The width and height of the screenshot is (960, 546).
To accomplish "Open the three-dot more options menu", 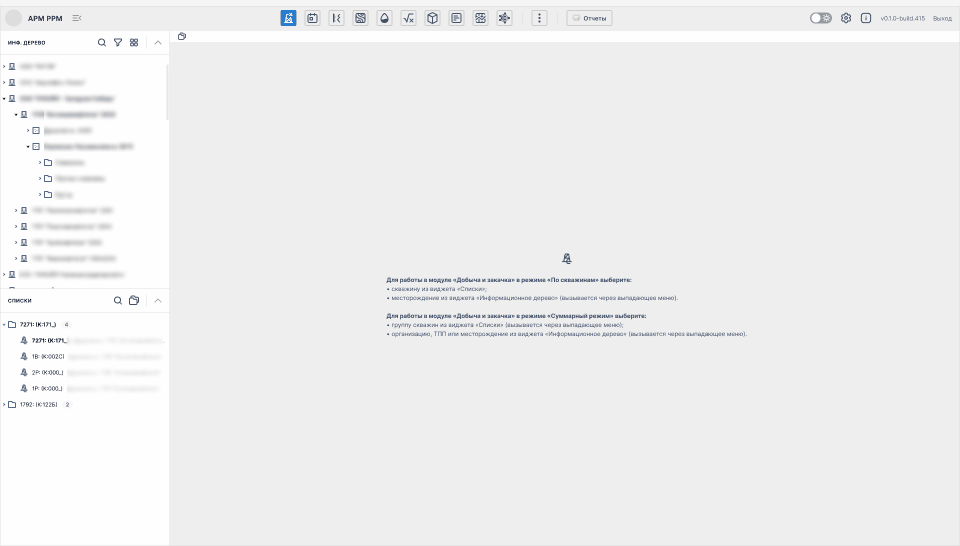I will coord(539,18).
